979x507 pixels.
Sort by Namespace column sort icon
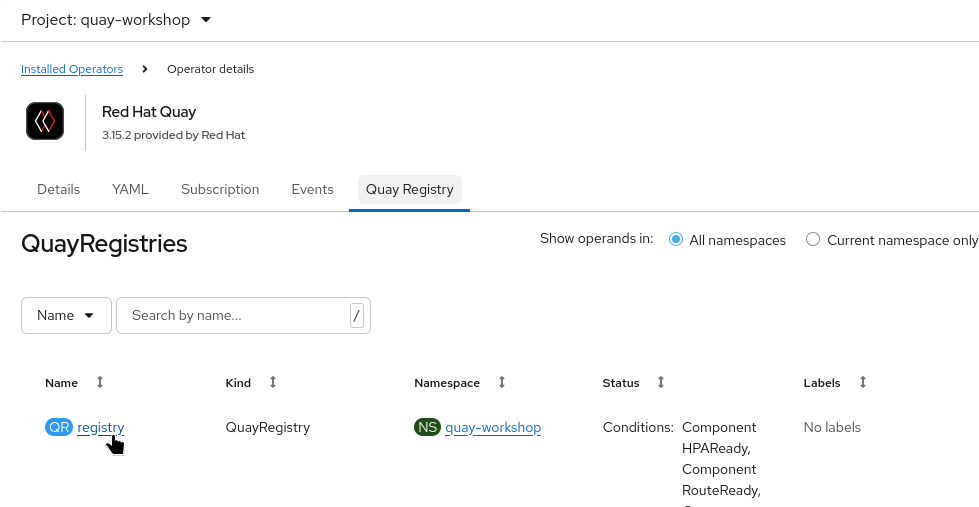click(x=501, y=383)
